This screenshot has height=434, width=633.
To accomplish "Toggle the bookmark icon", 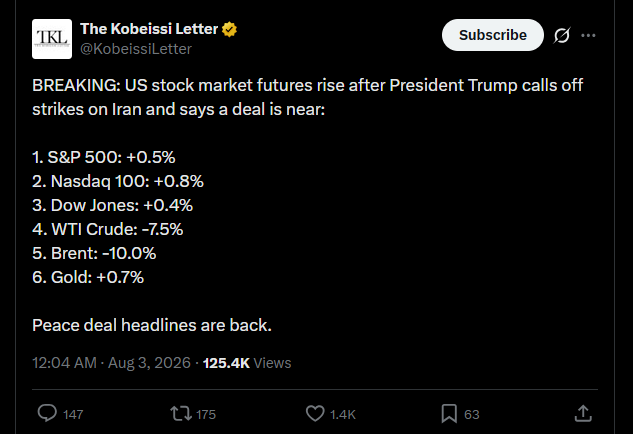I will [449, 414].
